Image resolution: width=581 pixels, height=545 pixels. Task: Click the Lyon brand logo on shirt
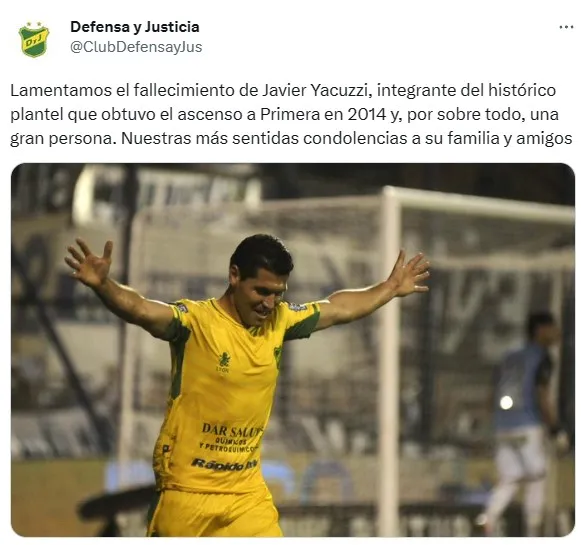pyautogui.click(x=224, y=362)
